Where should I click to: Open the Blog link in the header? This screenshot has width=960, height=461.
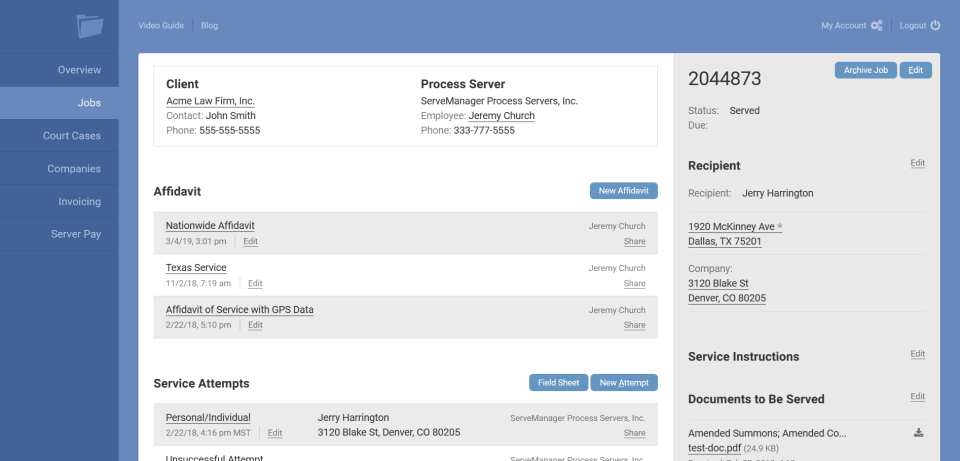(209, 26)
